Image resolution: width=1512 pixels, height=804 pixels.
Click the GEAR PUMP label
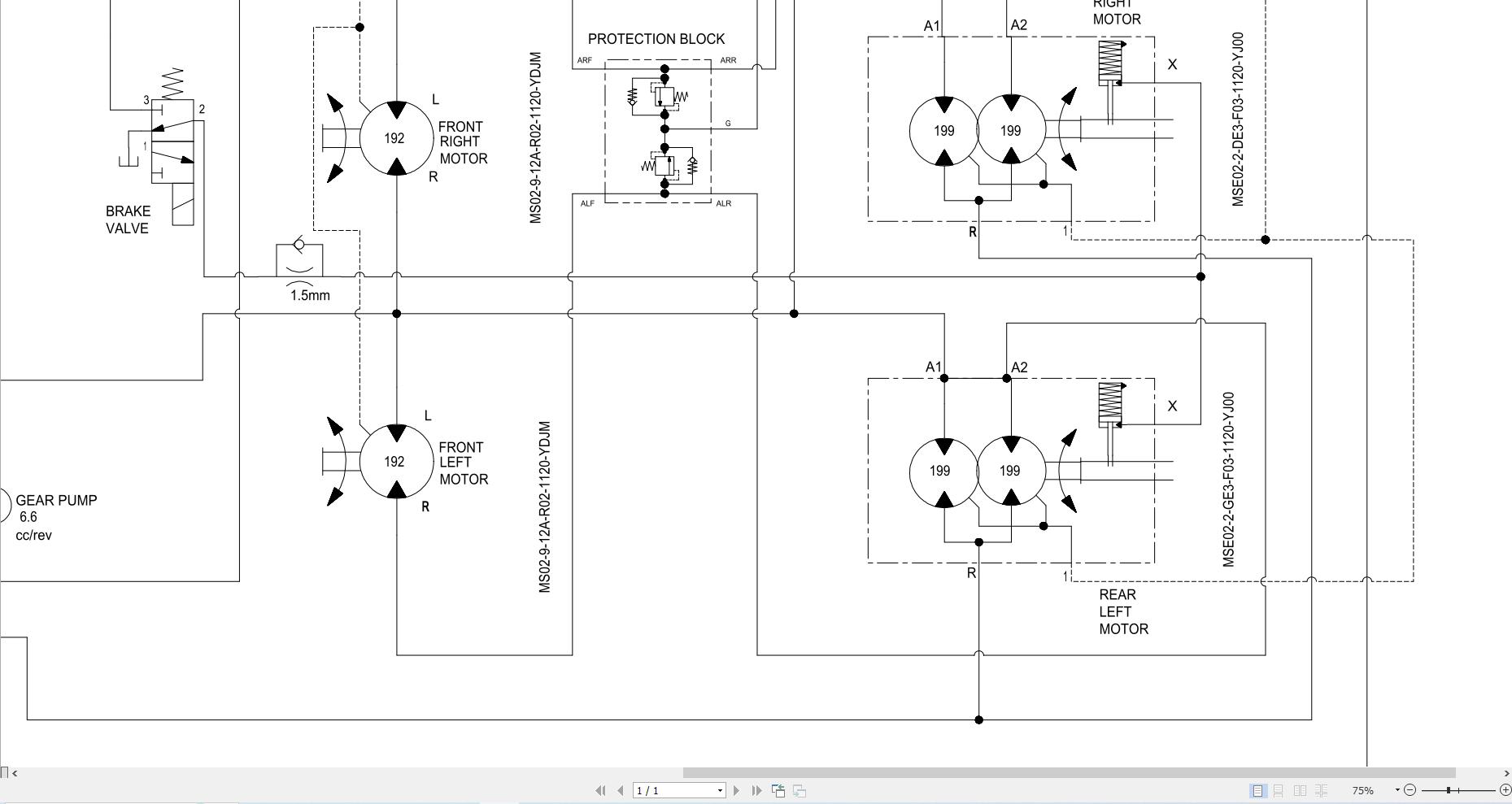tap(56, 500)
